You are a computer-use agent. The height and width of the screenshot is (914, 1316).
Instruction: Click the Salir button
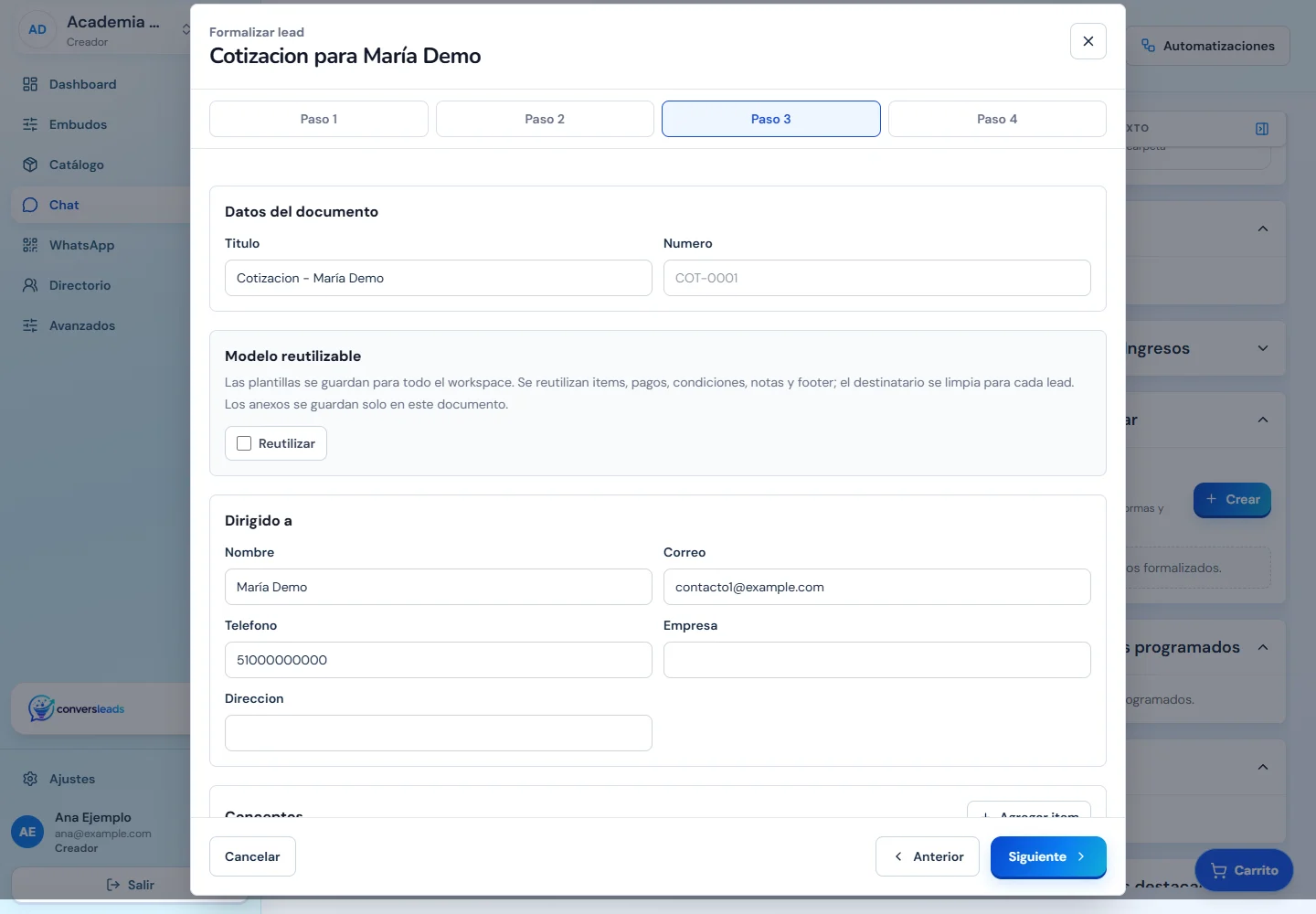click(x=130, y=885)
